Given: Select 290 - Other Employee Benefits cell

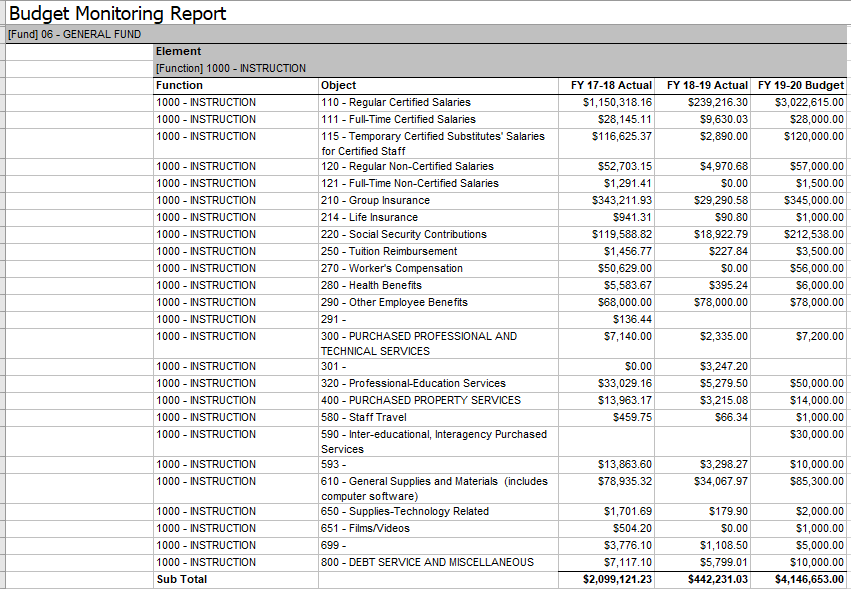Looking at the screenshot, I should [439, 302].
